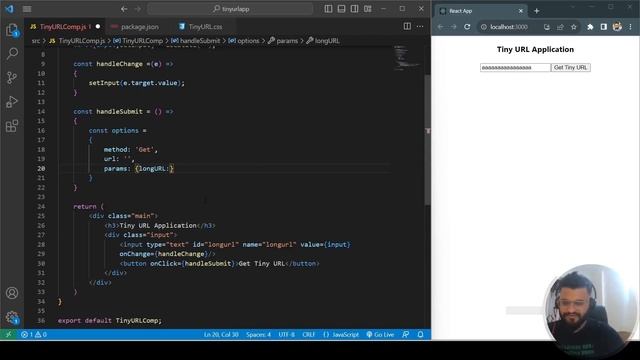This screenshot has height=360, width=640.
Task: Click the src breadcrumb
Action: 36,41
